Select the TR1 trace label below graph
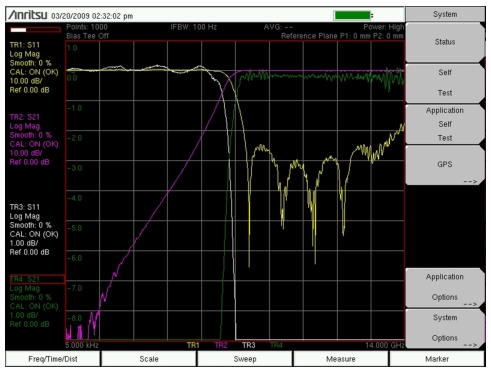This screenshot has height=371, width=491. point(193,345)
